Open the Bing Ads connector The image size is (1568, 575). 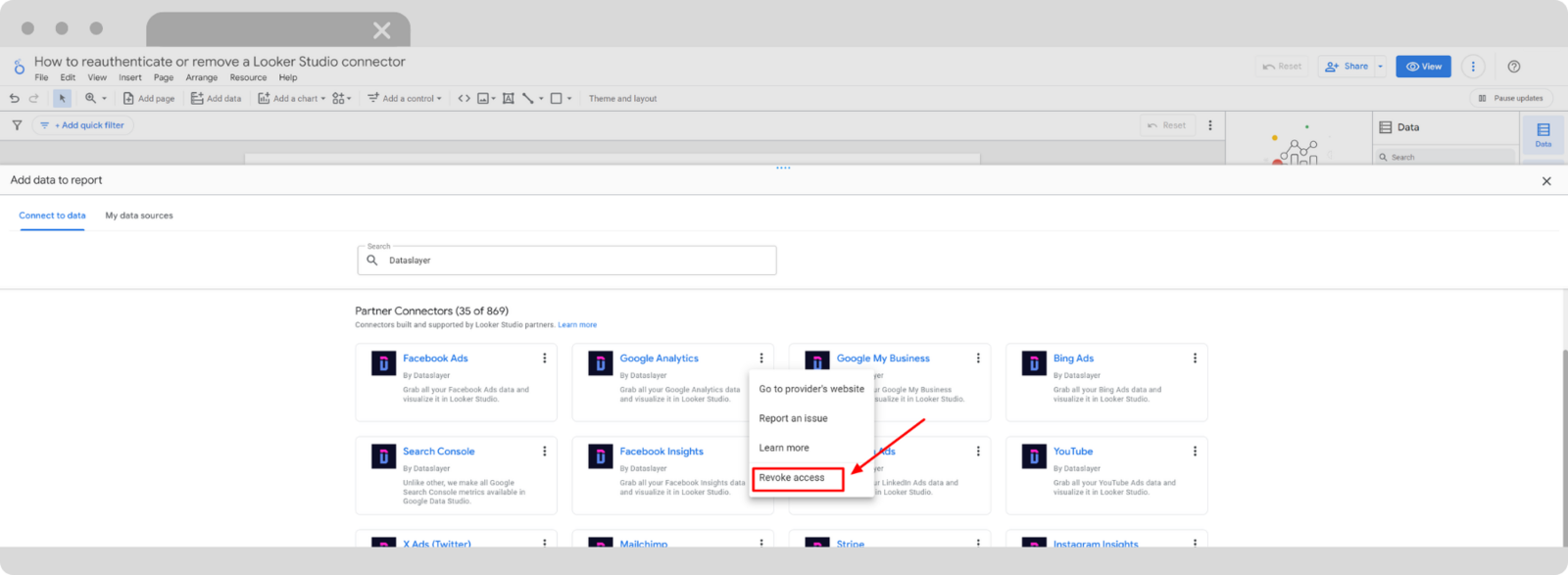1073,359
